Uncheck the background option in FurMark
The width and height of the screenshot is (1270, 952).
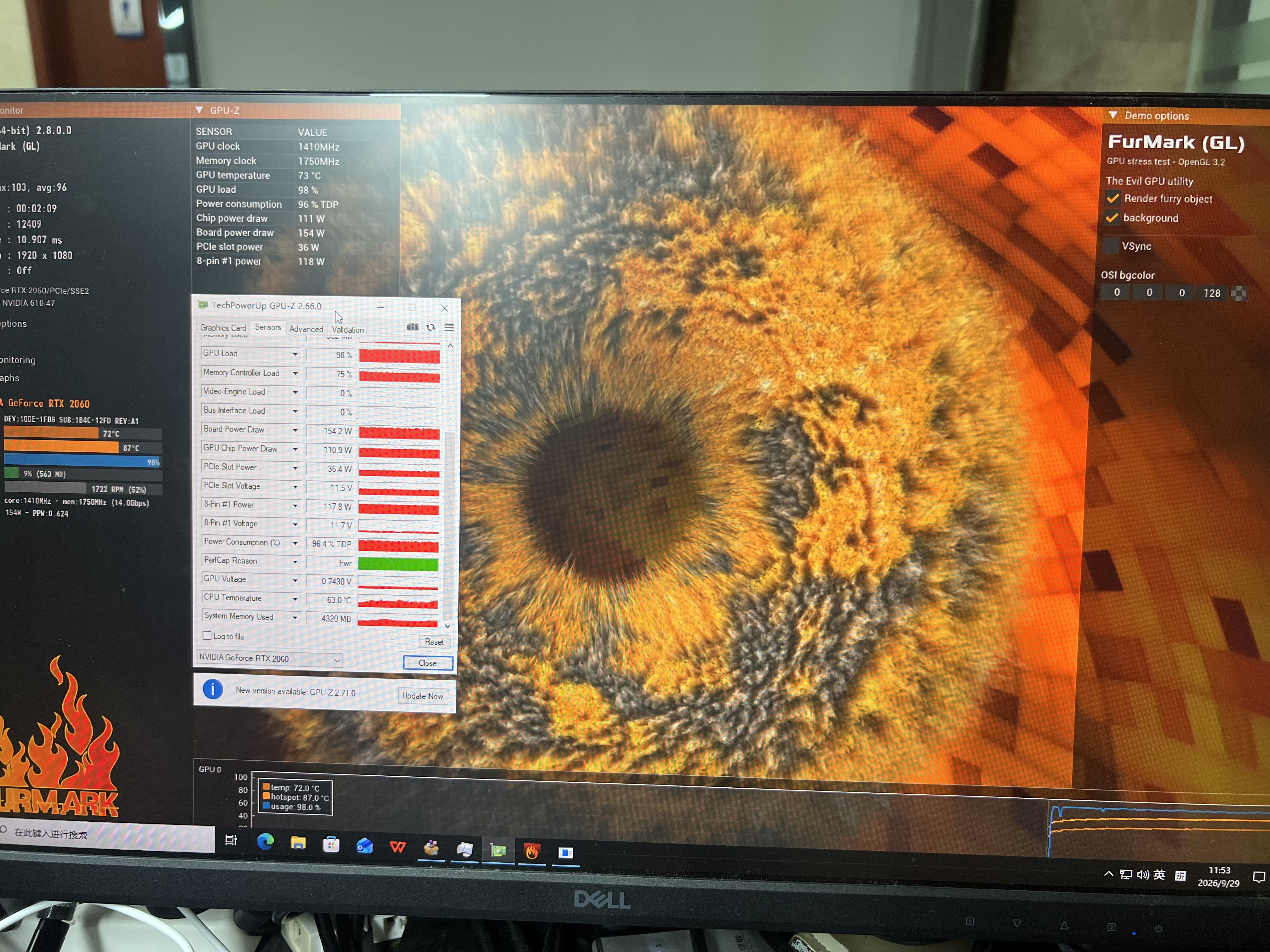(1112, 218)
